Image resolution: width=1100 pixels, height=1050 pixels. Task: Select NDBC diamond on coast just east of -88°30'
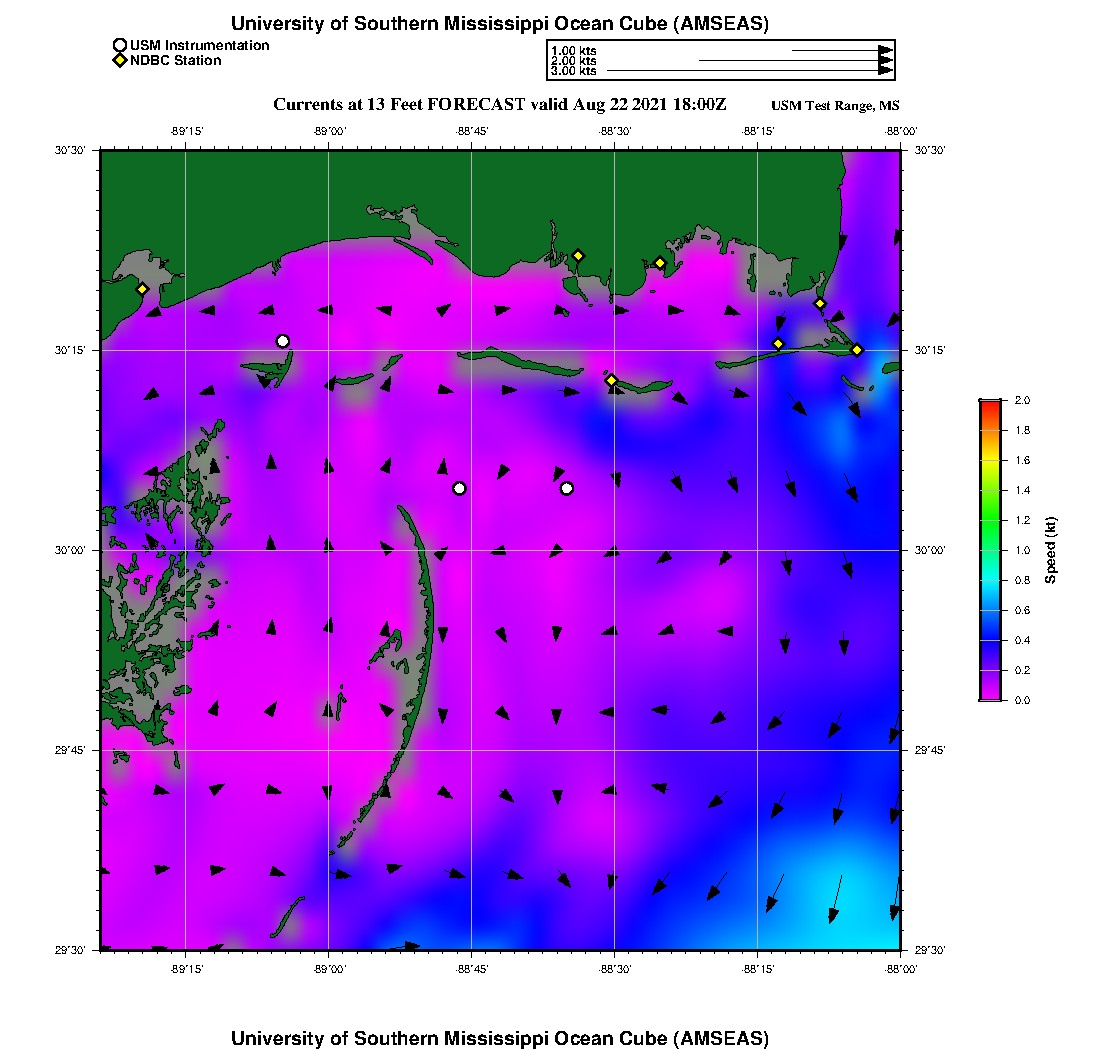tap(660, 264)
